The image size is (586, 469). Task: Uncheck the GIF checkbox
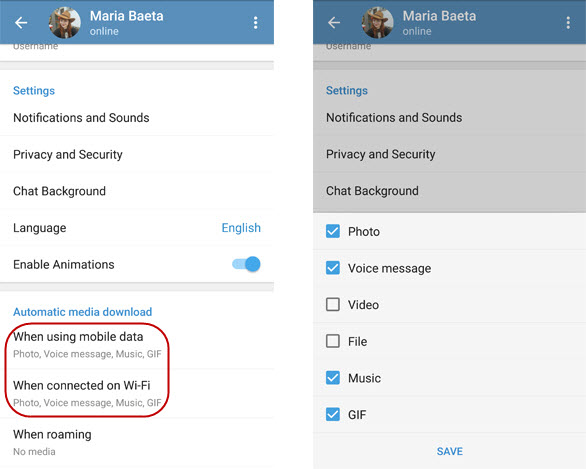click(x=333, y=414)
